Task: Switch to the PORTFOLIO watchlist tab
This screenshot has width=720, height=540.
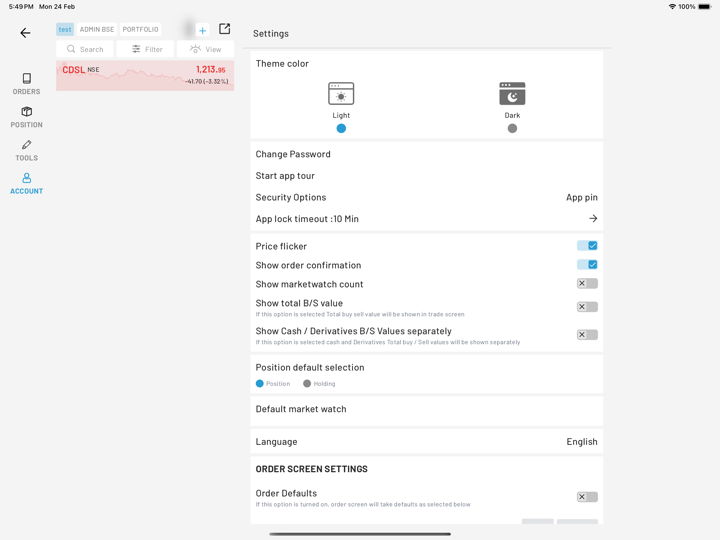Action: [141, 30]
